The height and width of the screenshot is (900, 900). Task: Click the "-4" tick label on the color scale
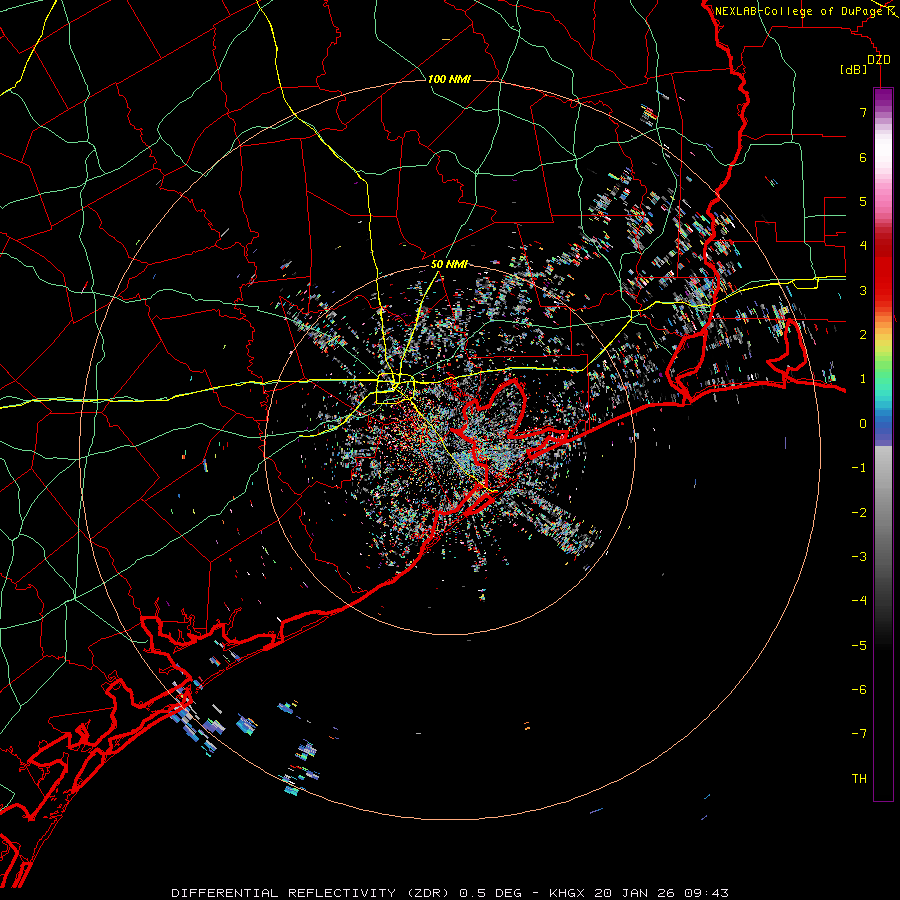coord(859,601)
